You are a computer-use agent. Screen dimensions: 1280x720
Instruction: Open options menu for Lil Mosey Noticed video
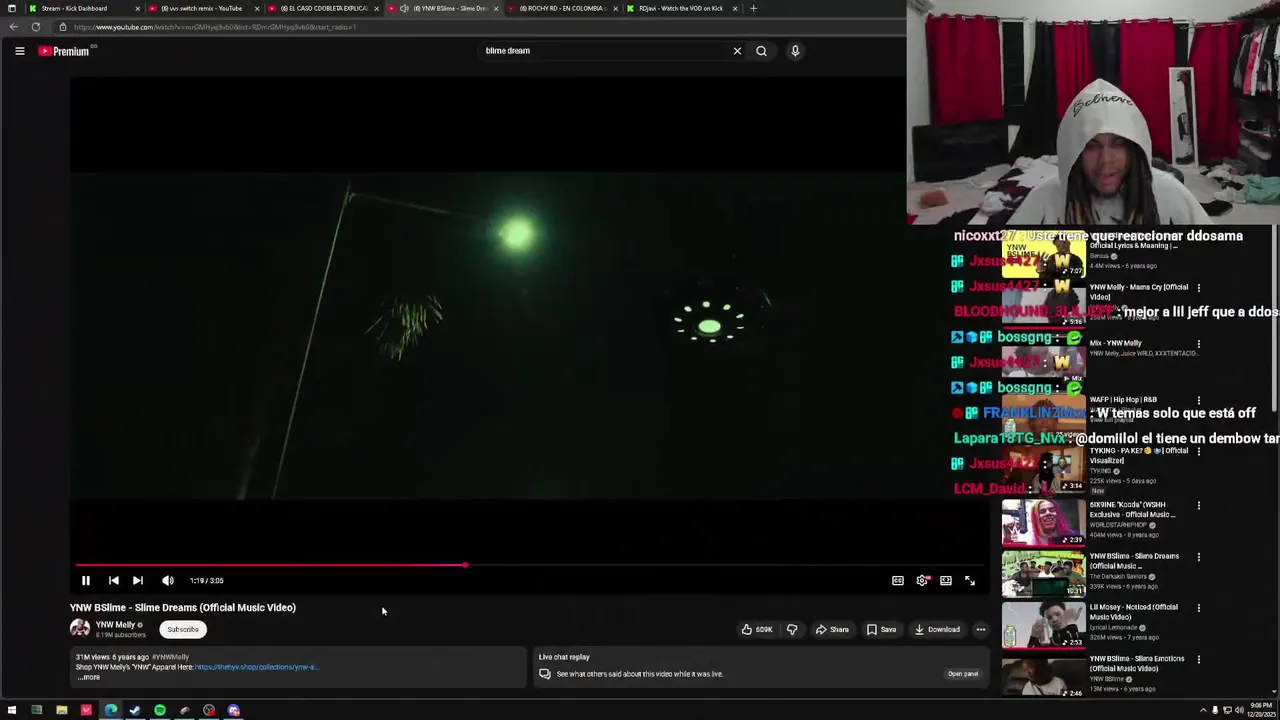pyautogui.click(x=1199, y=608)
